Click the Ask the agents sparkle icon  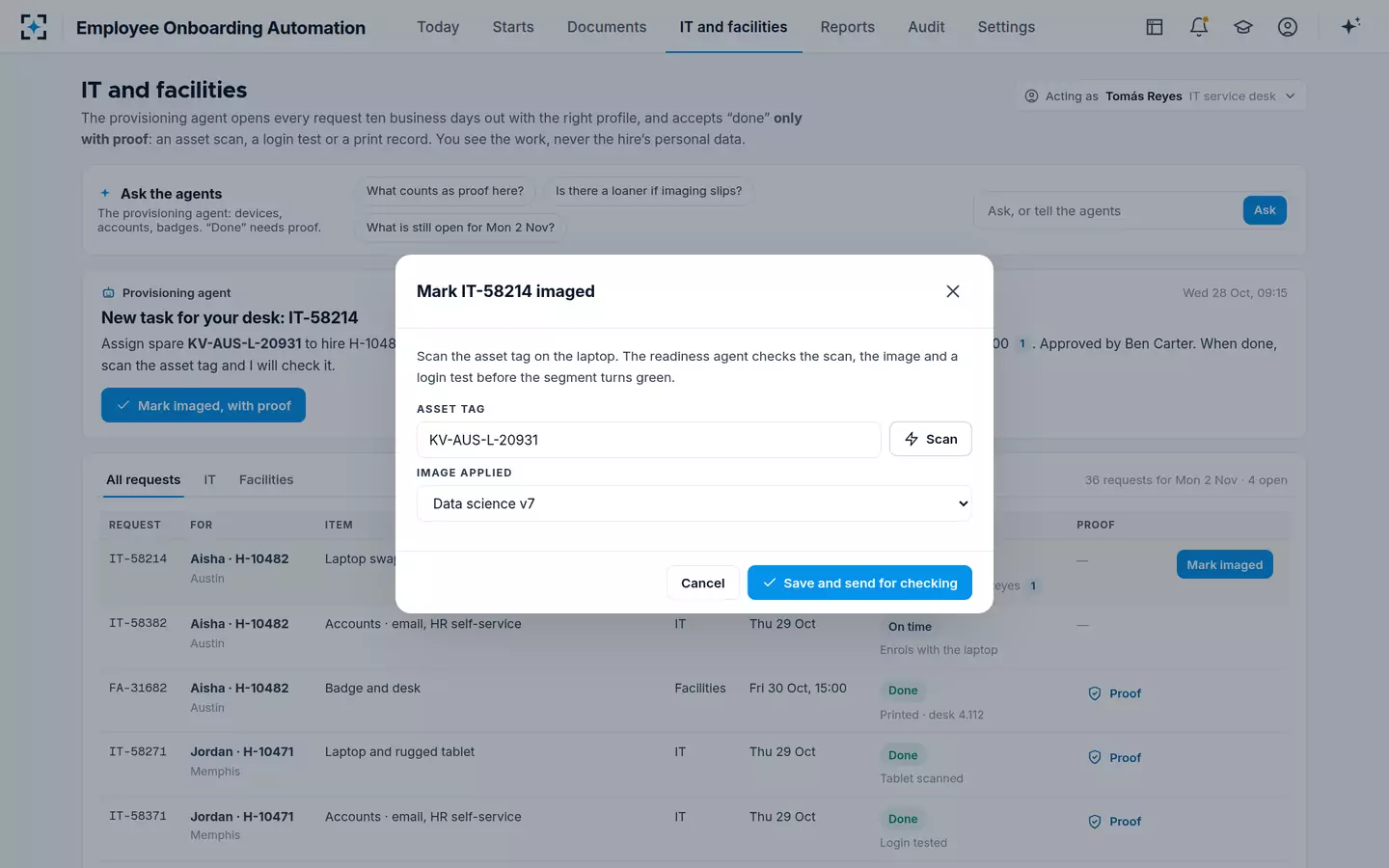click(x=105, y=193)
